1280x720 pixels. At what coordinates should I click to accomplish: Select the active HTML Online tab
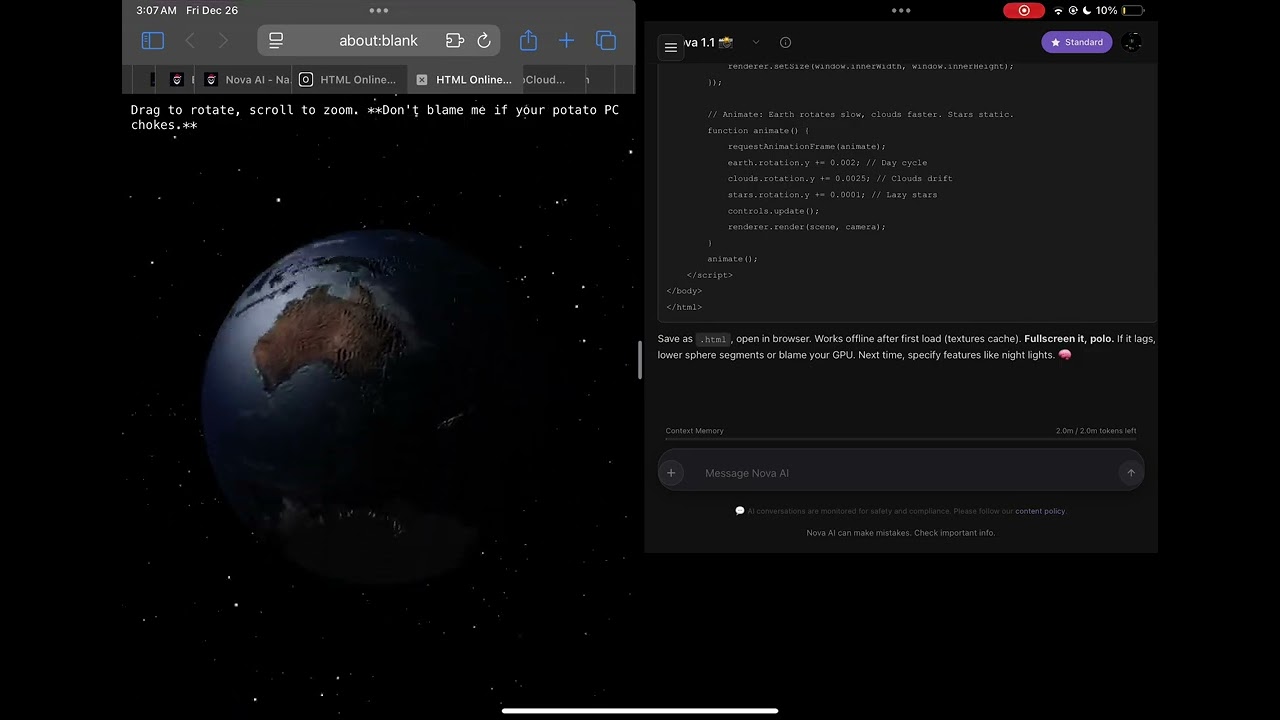pyautogui.click(x=465, y=80)
